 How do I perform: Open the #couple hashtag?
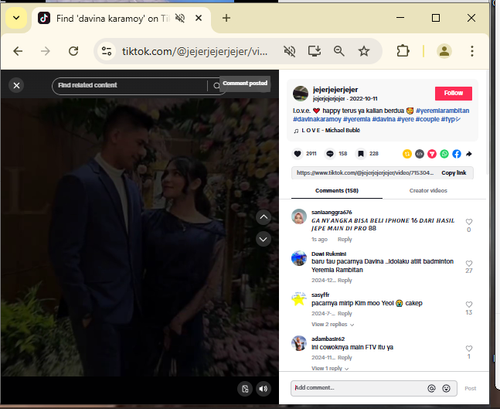pyautogui.click(x=427, y=119)
